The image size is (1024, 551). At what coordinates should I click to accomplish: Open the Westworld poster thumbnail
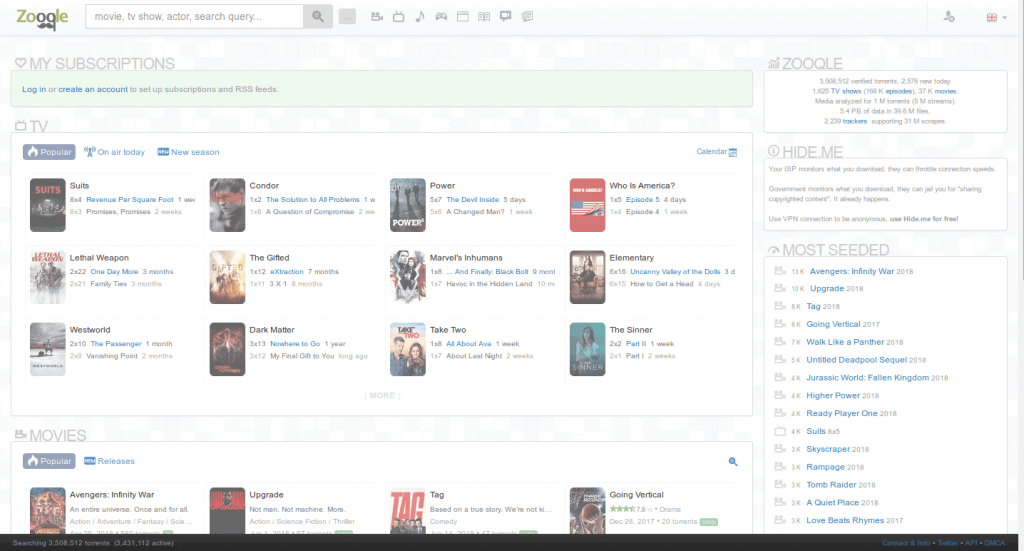[x=47, y=349]
